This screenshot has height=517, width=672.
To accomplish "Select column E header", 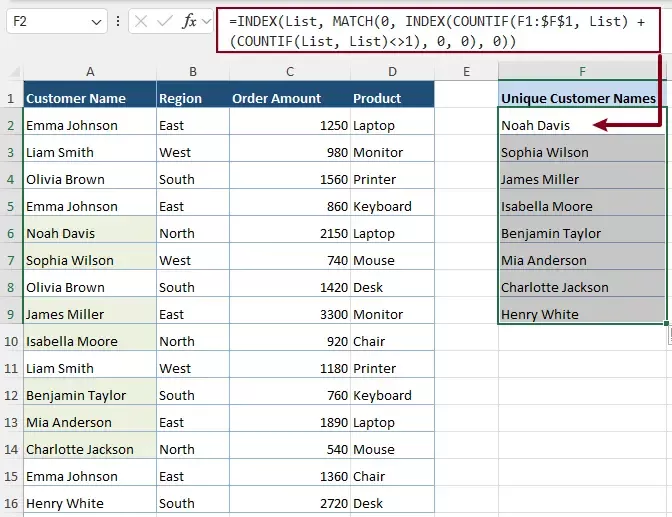I will [x=466, y=71].
